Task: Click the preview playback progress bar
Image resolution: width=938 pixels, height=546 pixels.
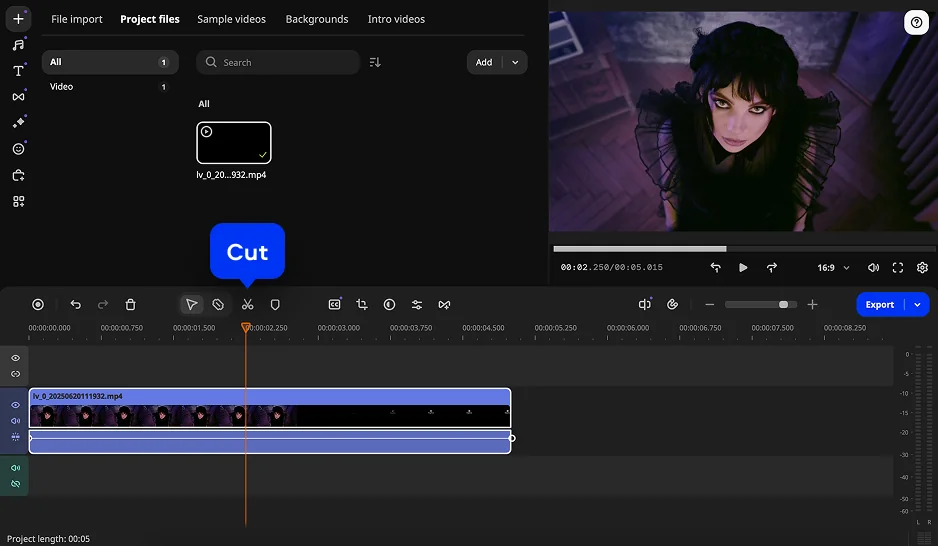Action: pyautogui.click(x=744, y=249)
